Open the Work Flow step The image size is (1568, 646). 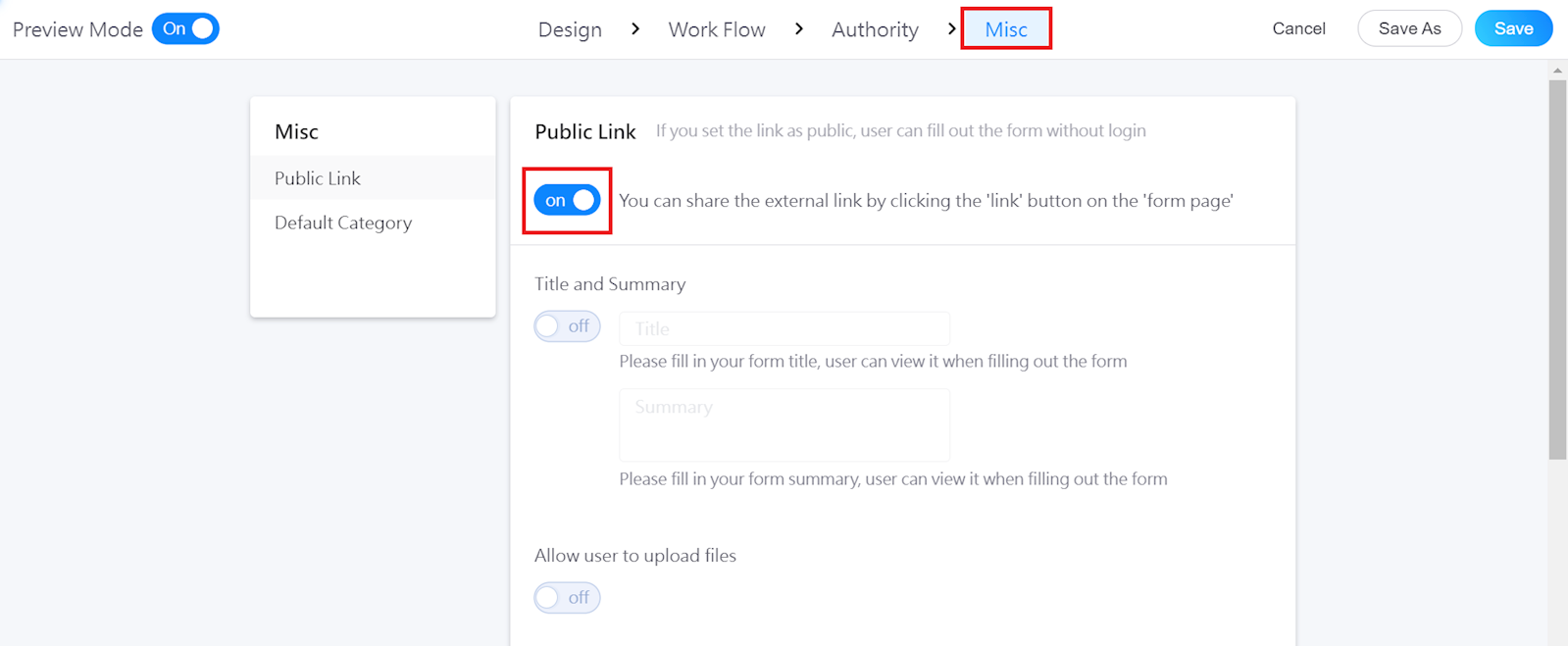tap(717, 29)
